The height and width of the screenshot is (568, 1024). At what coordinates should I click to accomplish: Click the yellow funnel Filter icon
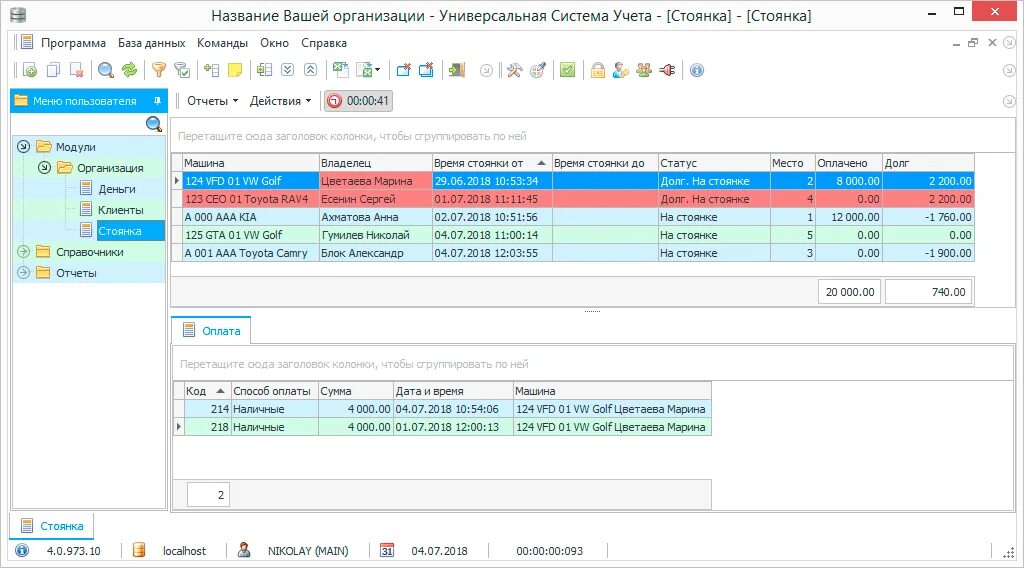click(159, 70)
